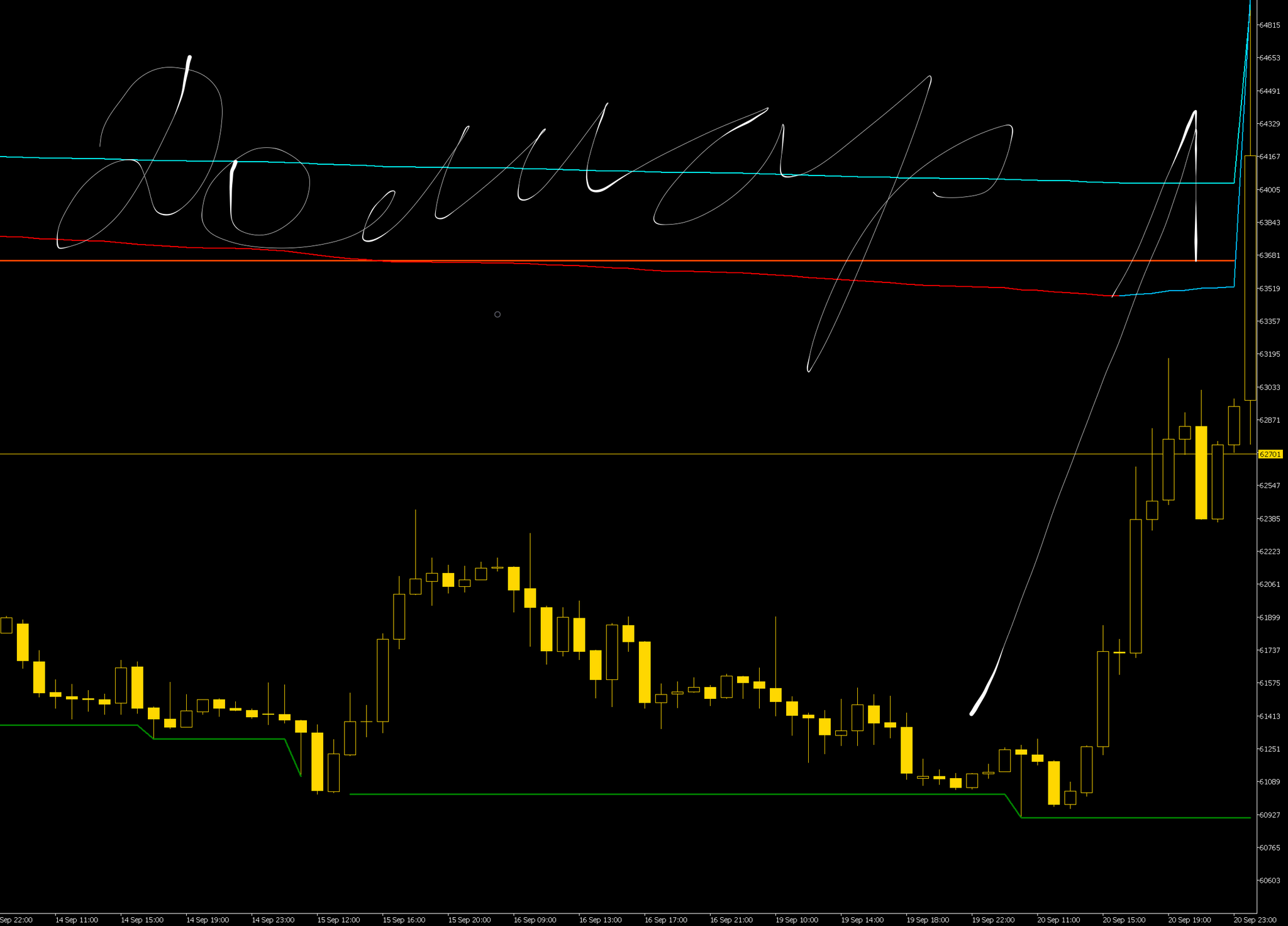Click the large bearish candle near 20 Sep 19:00
This screenshot has width=1288, height=926.
(x=1201, y=472)
